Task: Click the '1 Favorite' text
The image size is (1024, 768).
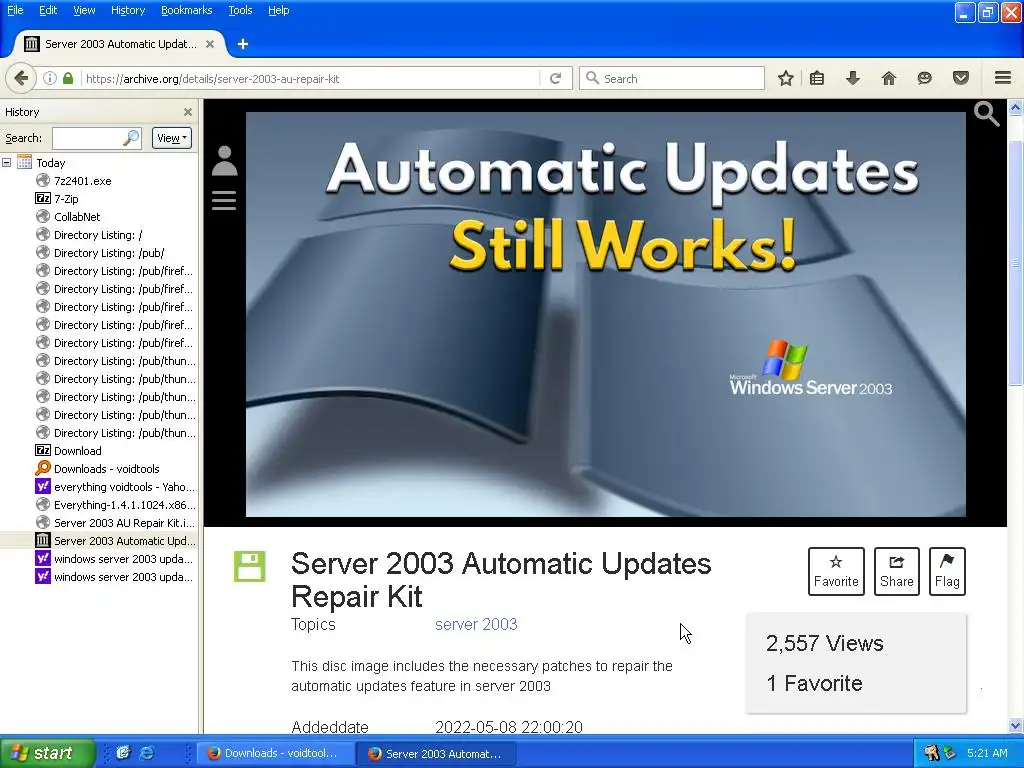Action: click(x=814, y=683)
